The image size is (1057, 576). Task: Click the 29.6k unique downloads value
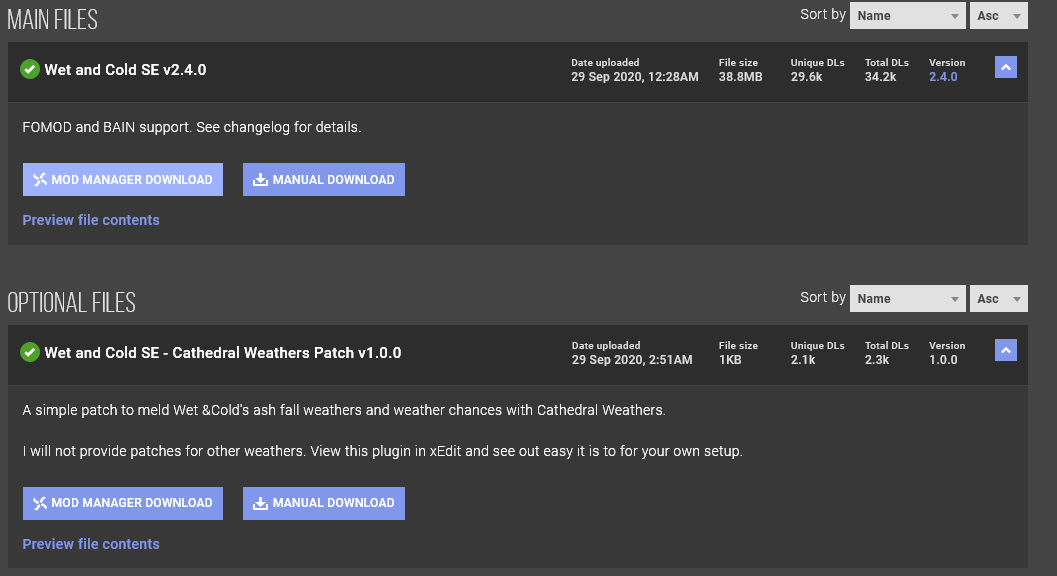[x=806, y=77]
